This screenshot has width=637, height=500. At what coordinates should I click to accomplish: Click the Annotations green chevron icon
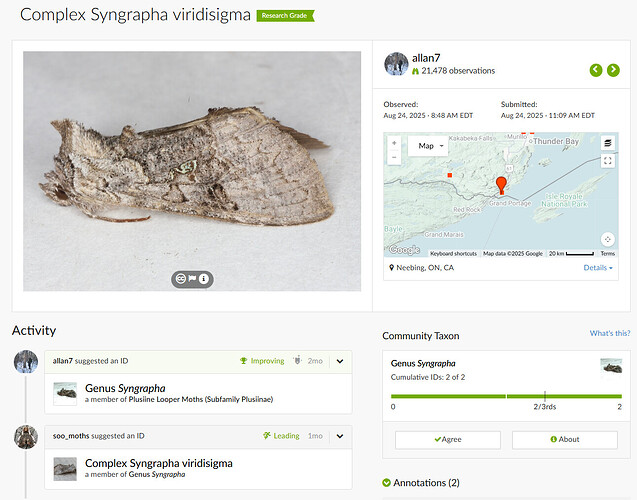pos(386,483)
